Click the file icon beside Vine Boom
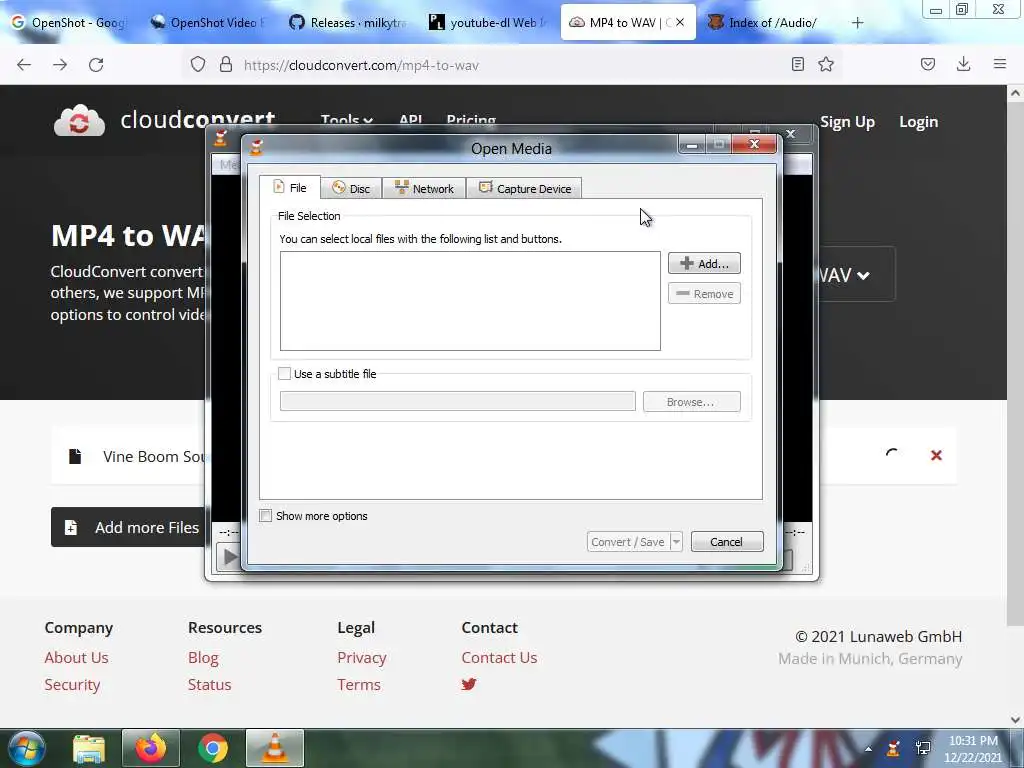1024x768 pixels. [75, 456]
